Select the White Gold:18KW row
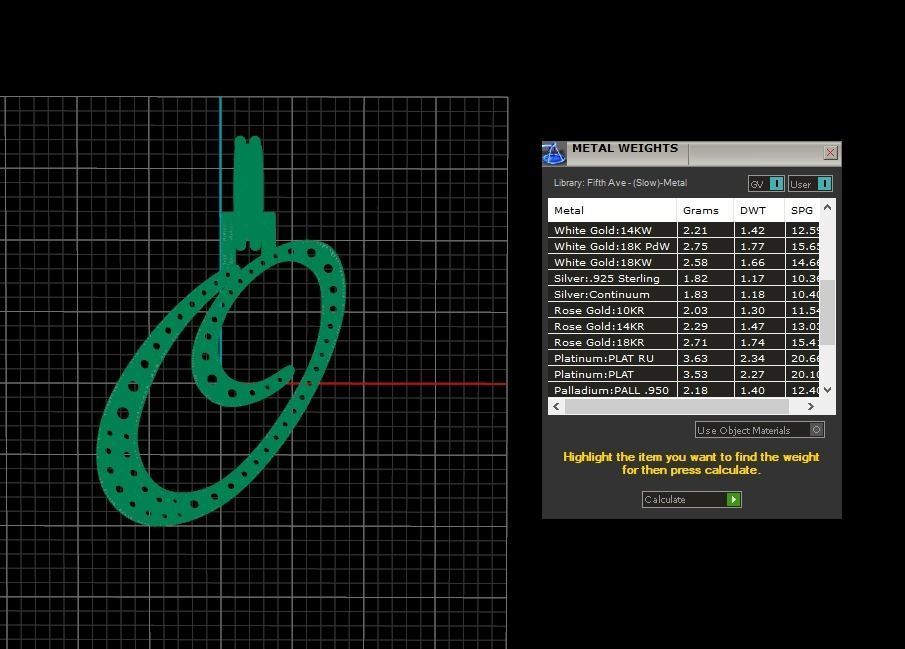The image size is (905, 649). 683,262
